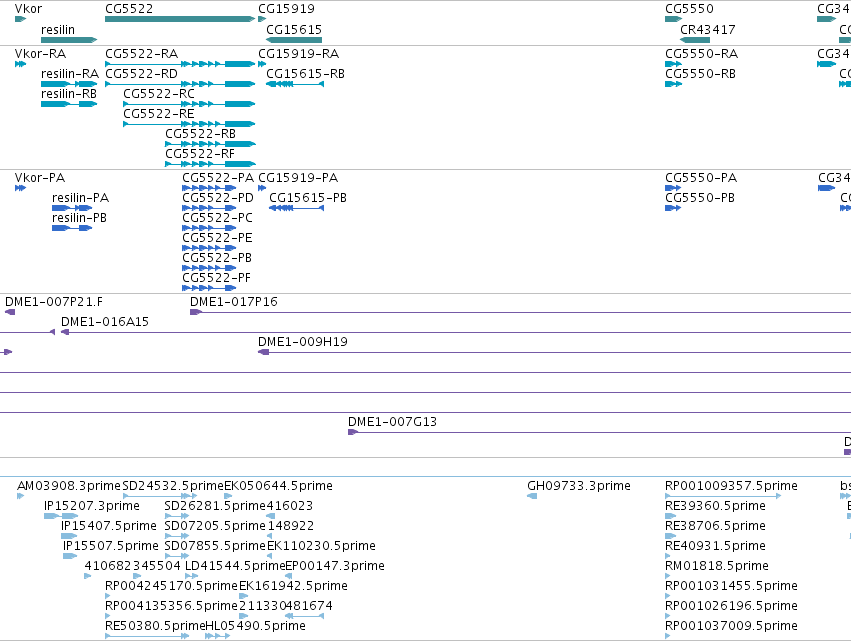The image size is (851, 641).
Task: Click the SD07205.5prime EST label
Action: click(x=215, y=526)
